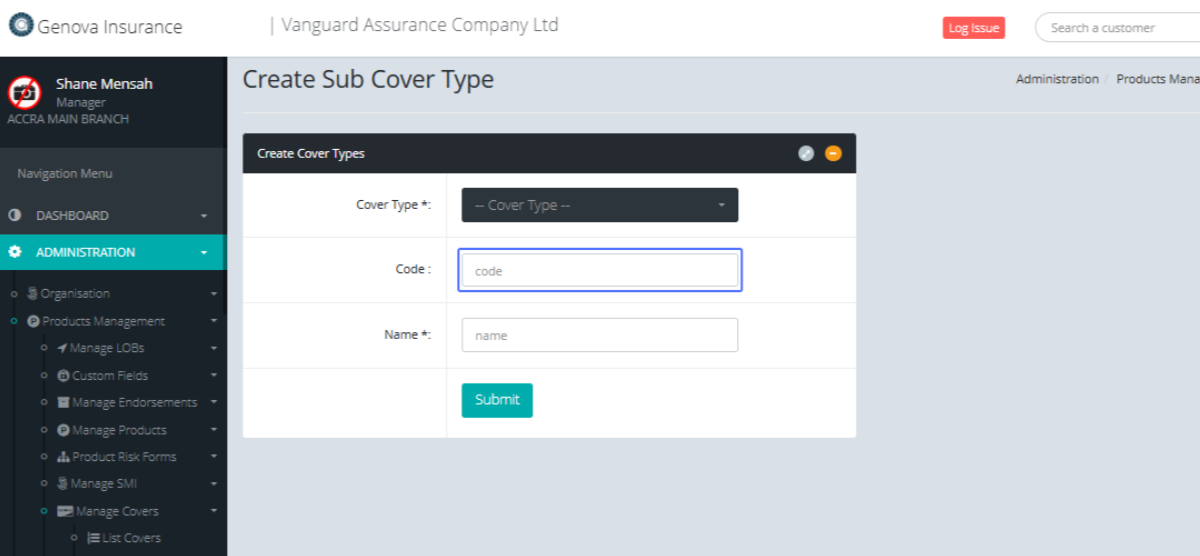
Task: Focus the Name input field
Action: (x=599, y=335)
